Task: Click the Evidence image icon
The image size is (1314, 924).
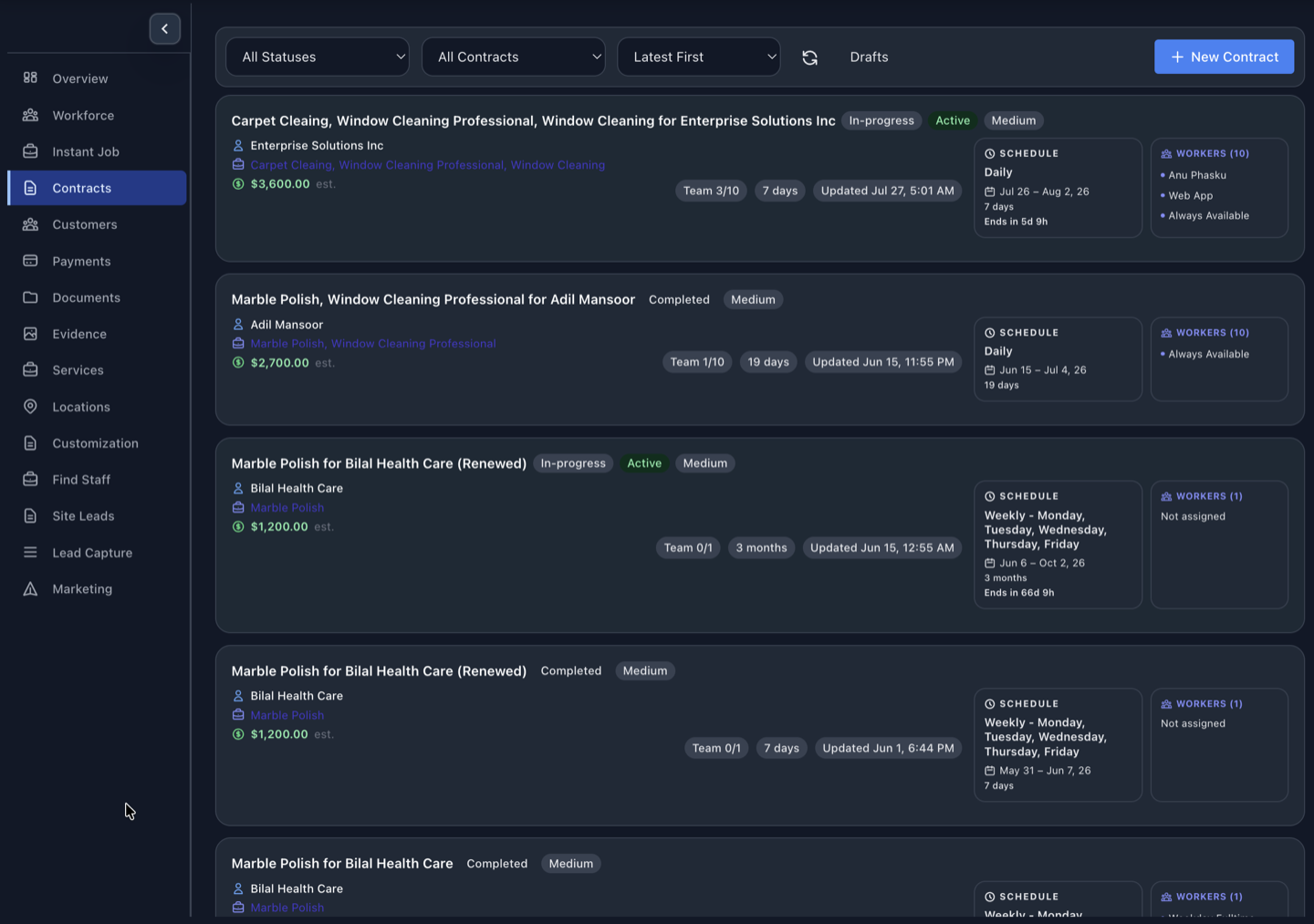Action: [x=30, y=334]
